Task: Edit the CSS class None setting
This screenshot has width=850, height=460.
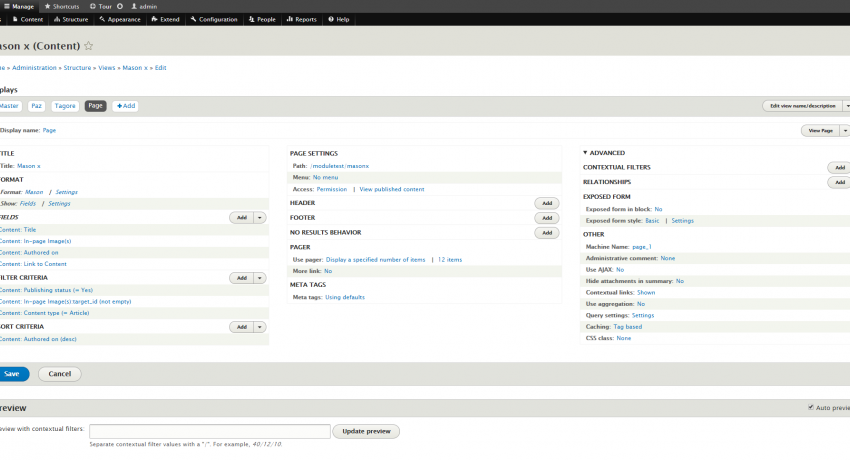Action: pyautogui.click(x=623, y=338)
